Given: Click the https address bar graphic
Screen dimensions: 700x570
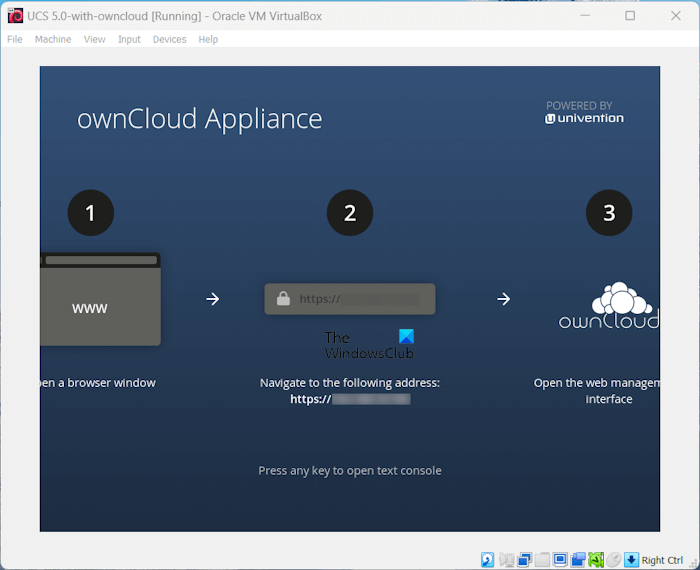Looking at the screenshot, I should [349, 298].
